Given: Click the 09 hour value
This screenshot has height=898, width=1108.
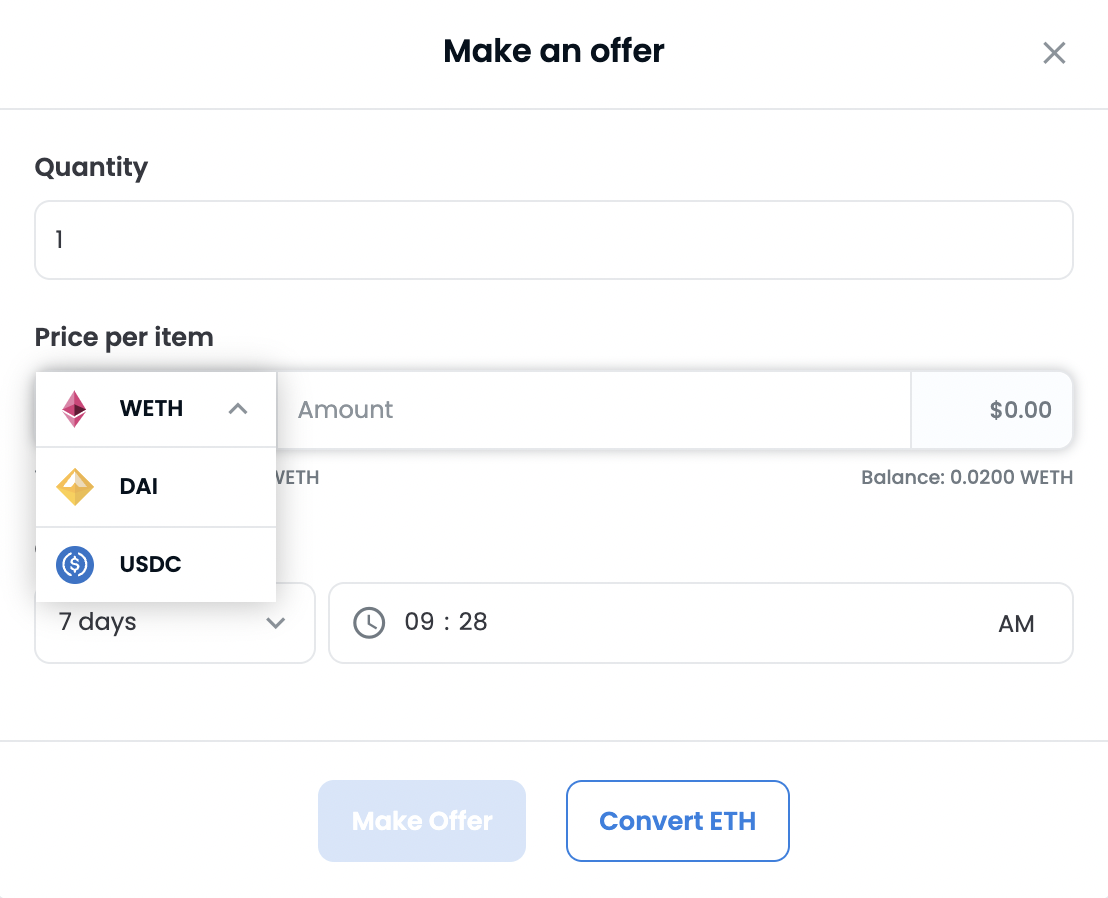Looking at the screenshot, I should (x=419, y=622).
